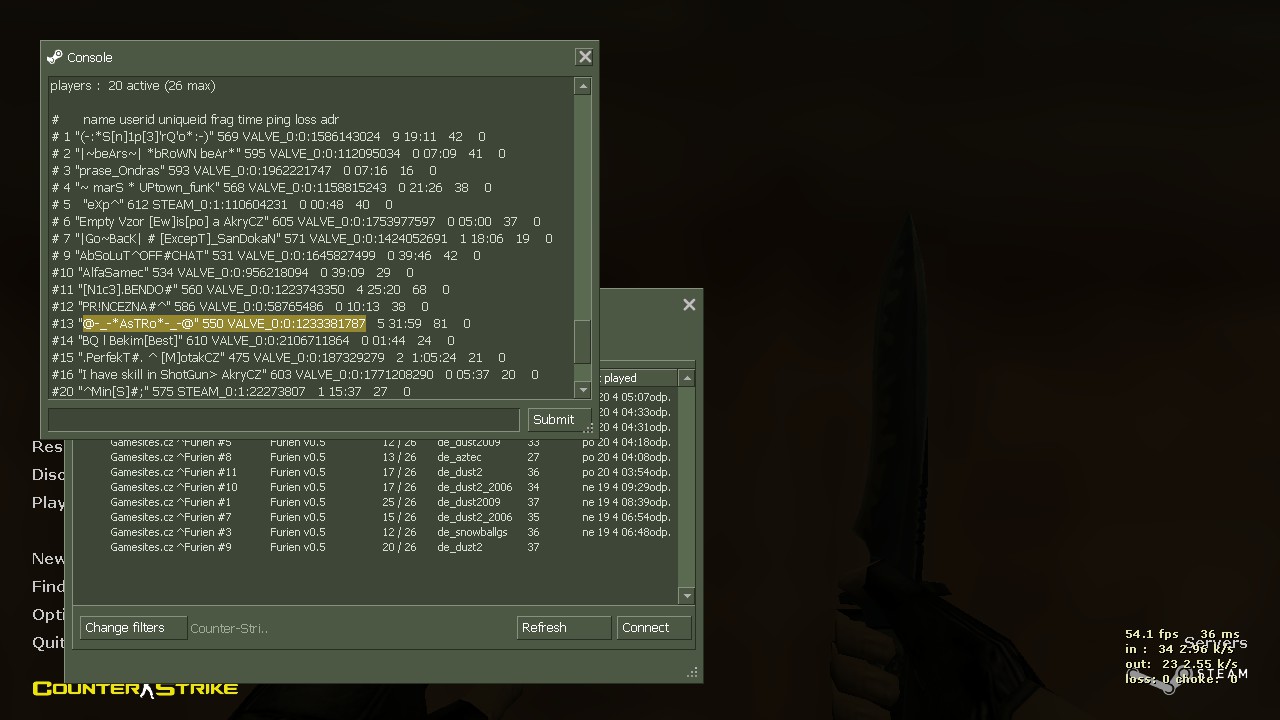Viewport: 1280px width, 720px height.
Task: Click the server list scroll up arrow
Action: [x=686, y=378]
